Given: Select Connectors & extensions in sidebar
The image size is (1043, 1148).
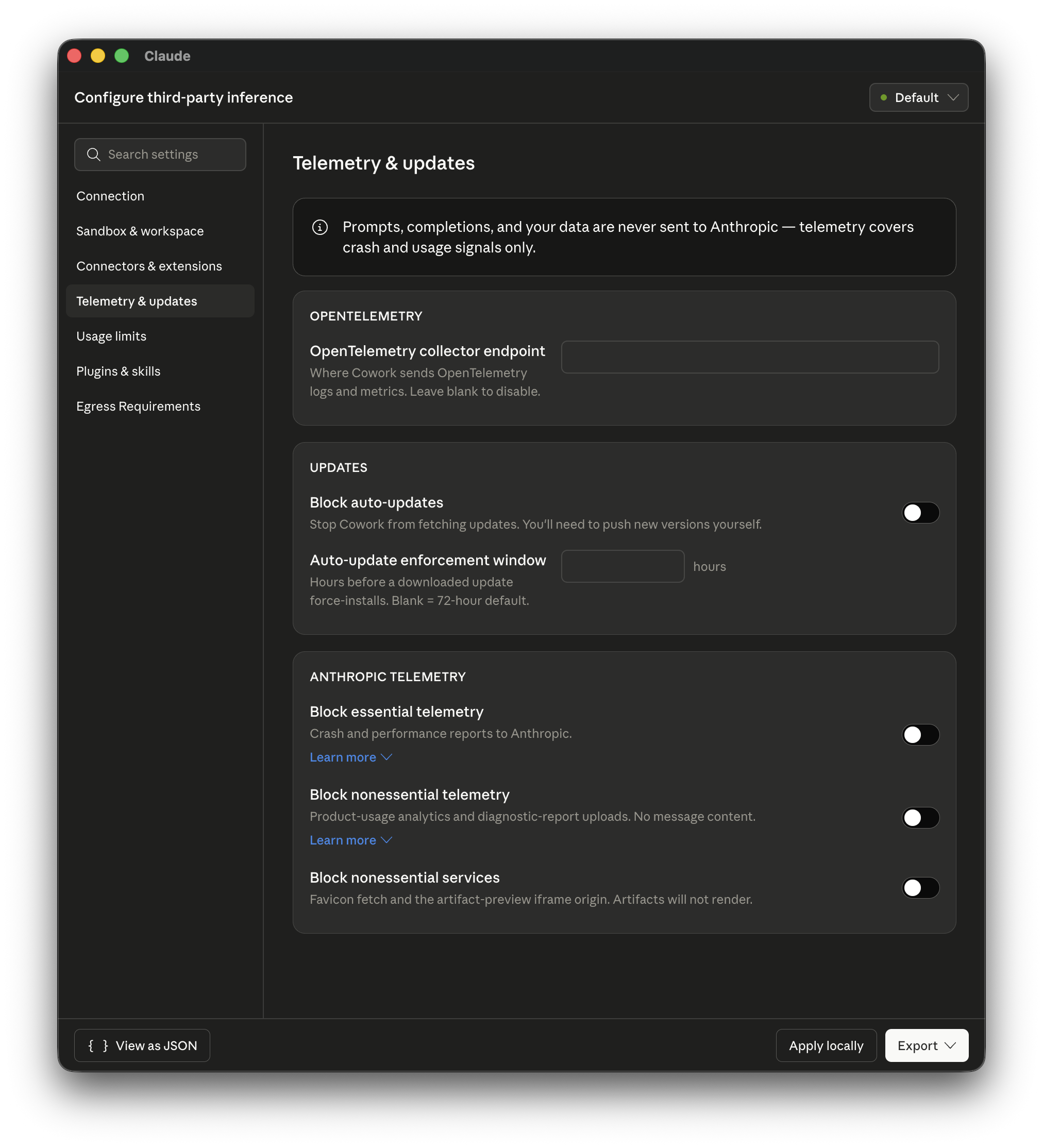Looking at the screenshot, I should (x=160, y=266).
